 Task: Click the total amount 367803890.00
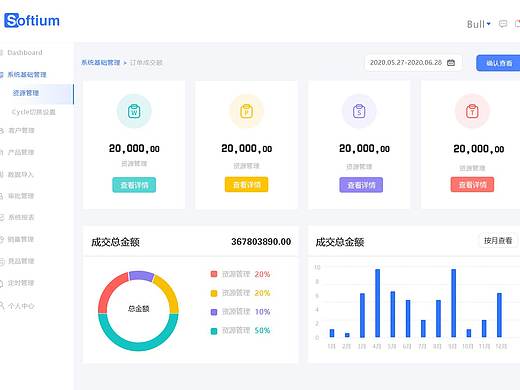[x=261, y=242]
